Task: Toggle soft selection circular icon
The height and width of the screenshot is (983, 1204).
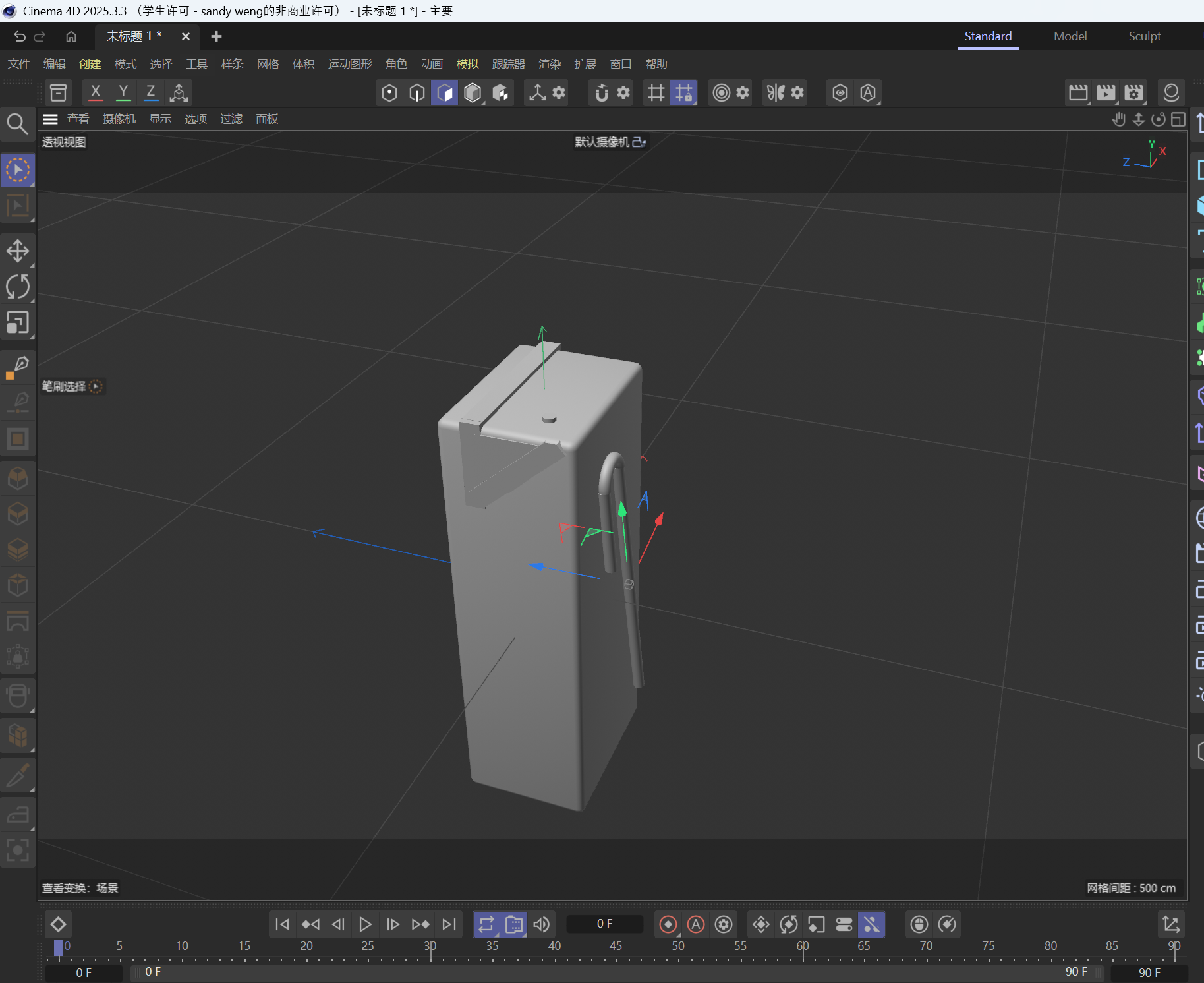Action: coord(722,93)
